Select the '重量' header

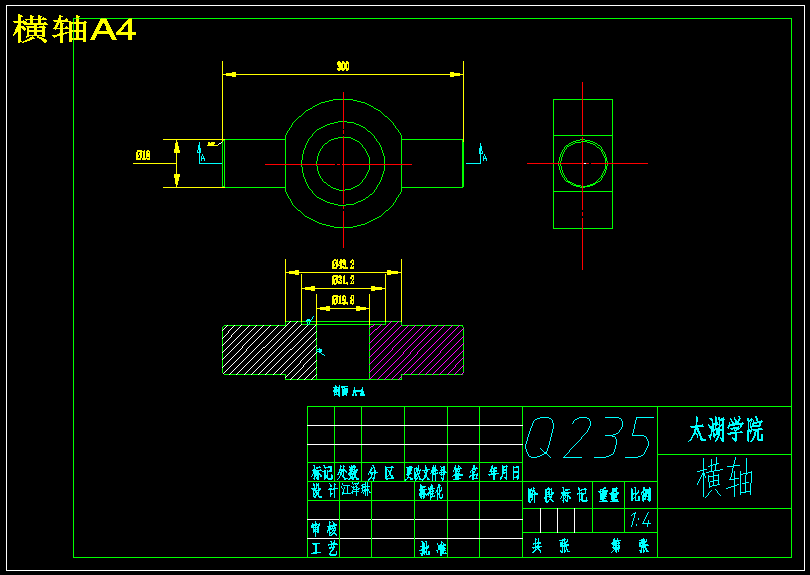(x=609, y=495)
